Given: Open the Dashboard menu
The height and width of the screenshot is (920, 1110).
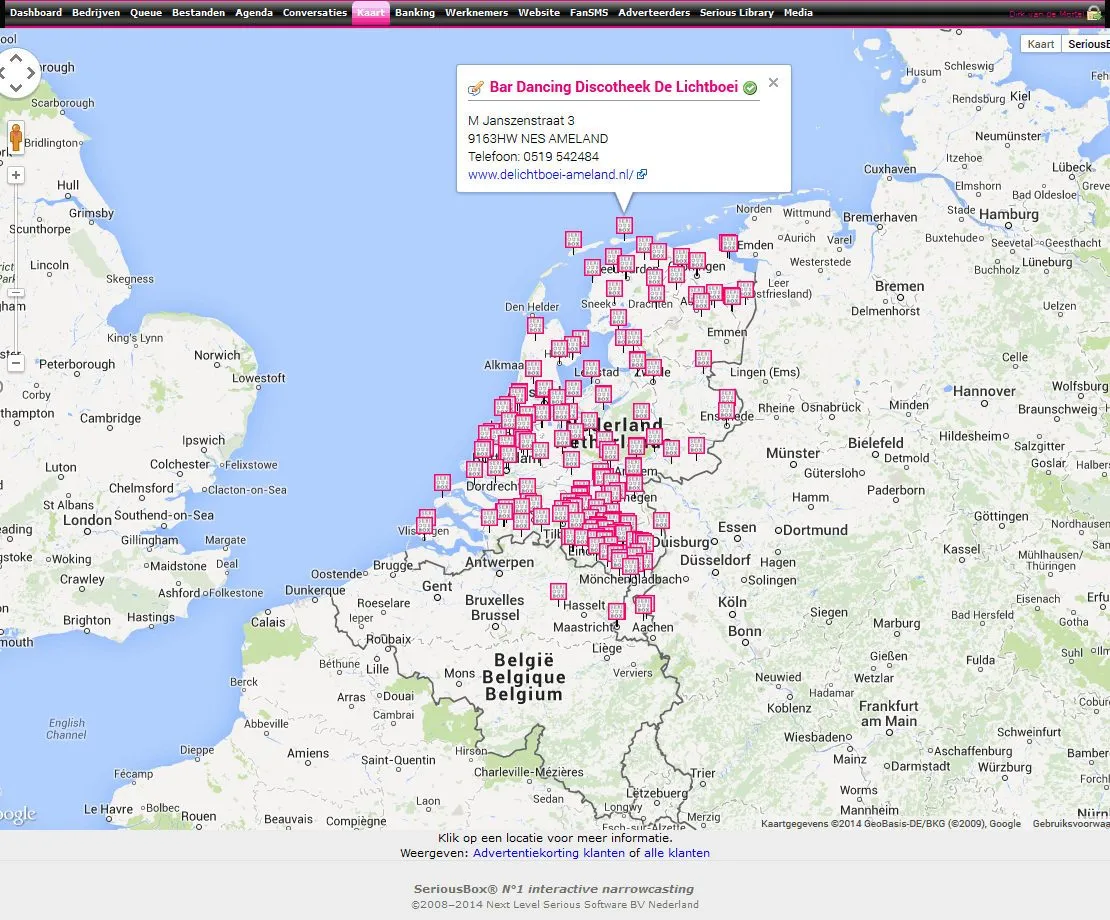Looking at the screenshot, I should [36, 13].
